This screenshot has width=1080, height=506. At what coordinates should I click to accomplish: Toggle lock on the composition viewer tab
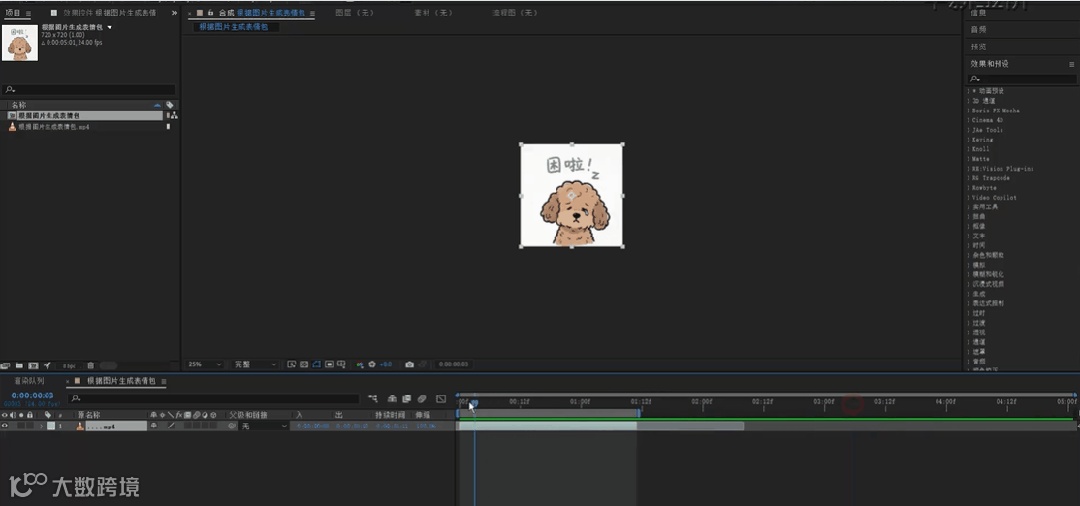click(x=210, y=13)
